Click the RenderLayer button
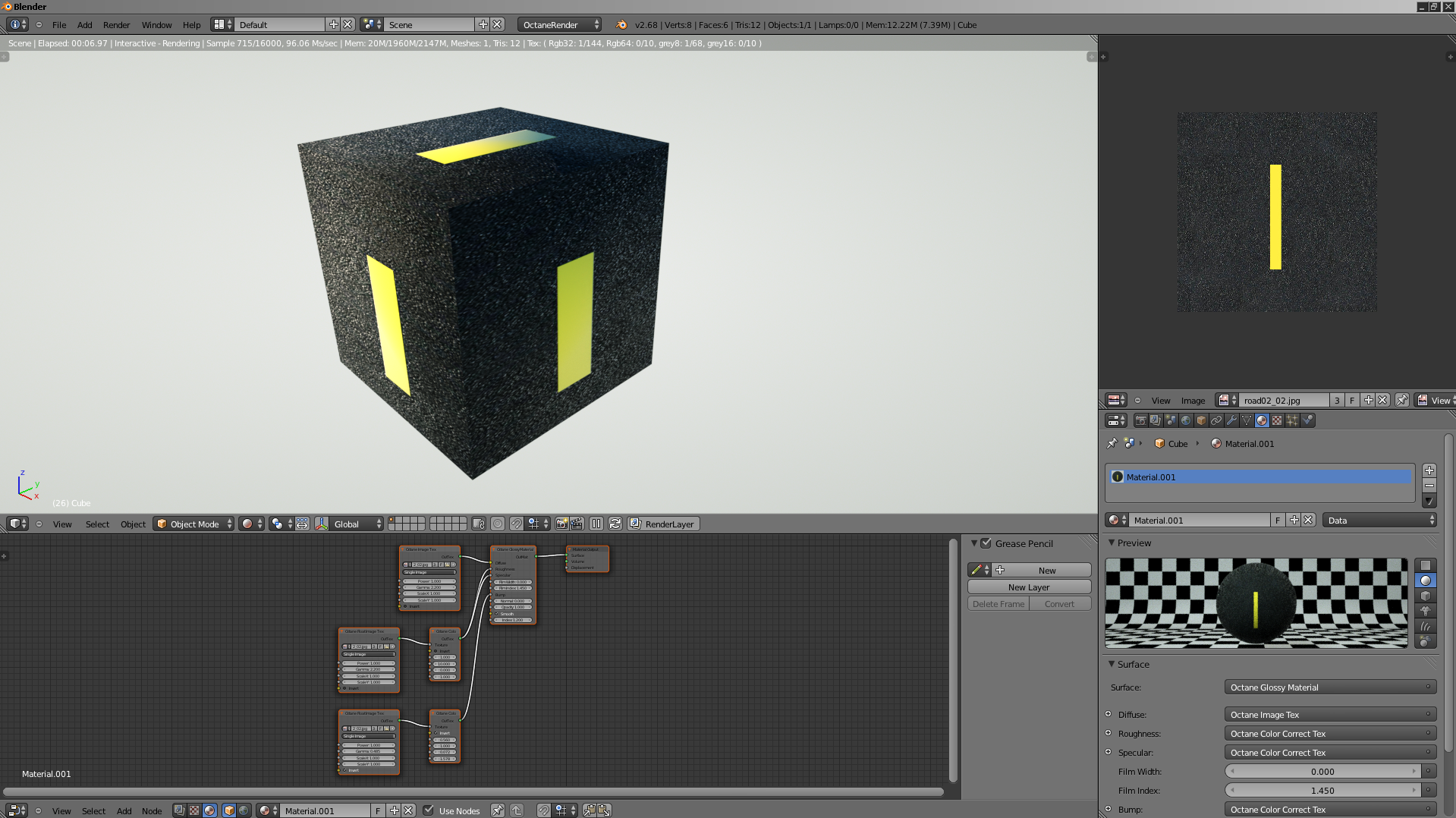Viewport: 1456px width, 818px height. (x=663, y=524)
